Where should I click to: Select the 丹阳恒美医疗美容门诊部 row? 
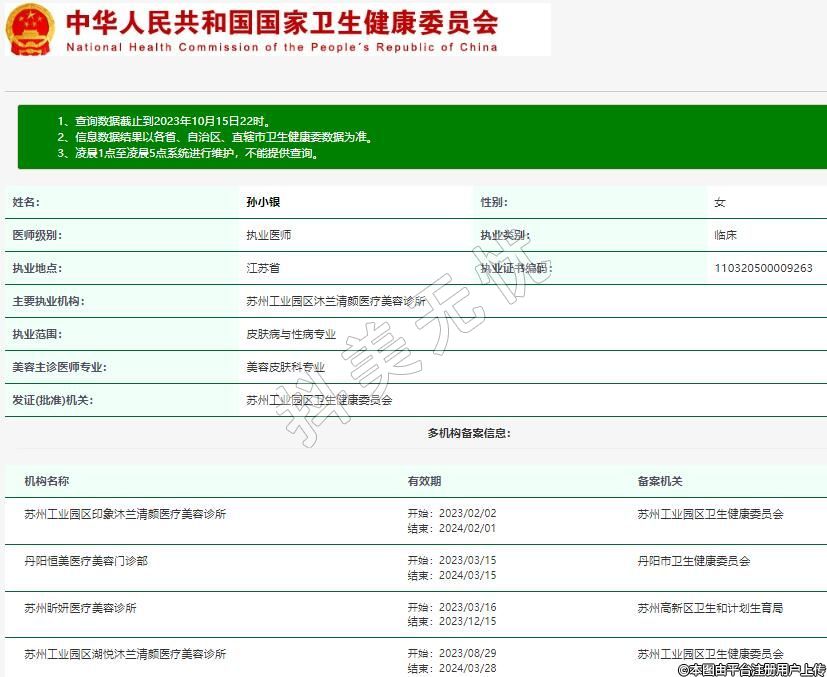point(86,561)
